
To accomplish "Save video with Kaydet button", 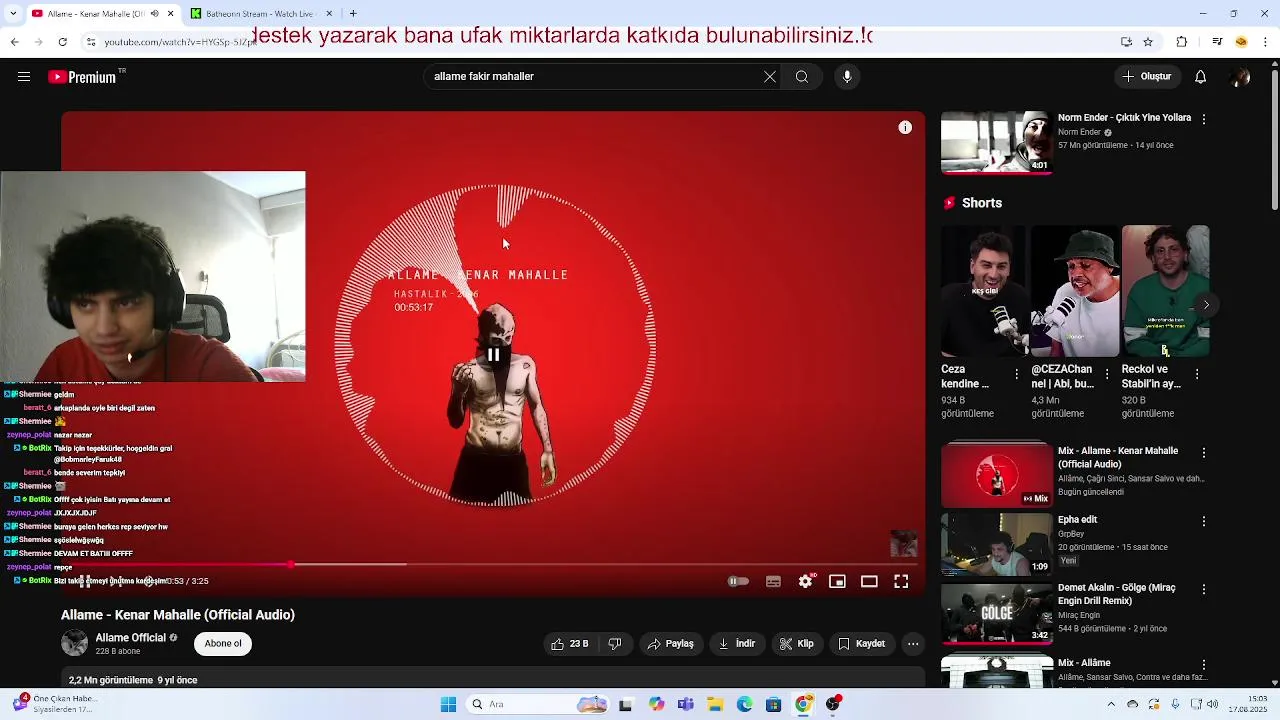I will [861, 644].
